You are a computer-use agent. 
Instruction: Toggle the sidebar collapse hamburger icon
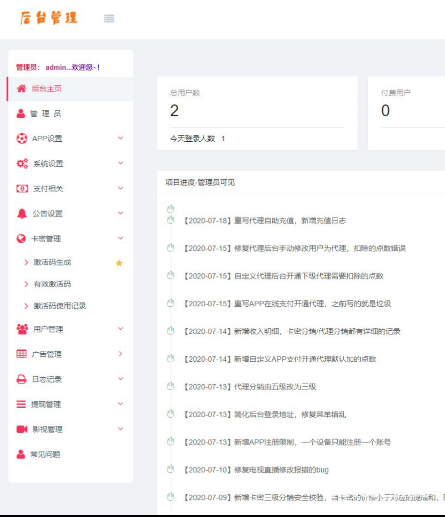109,19
